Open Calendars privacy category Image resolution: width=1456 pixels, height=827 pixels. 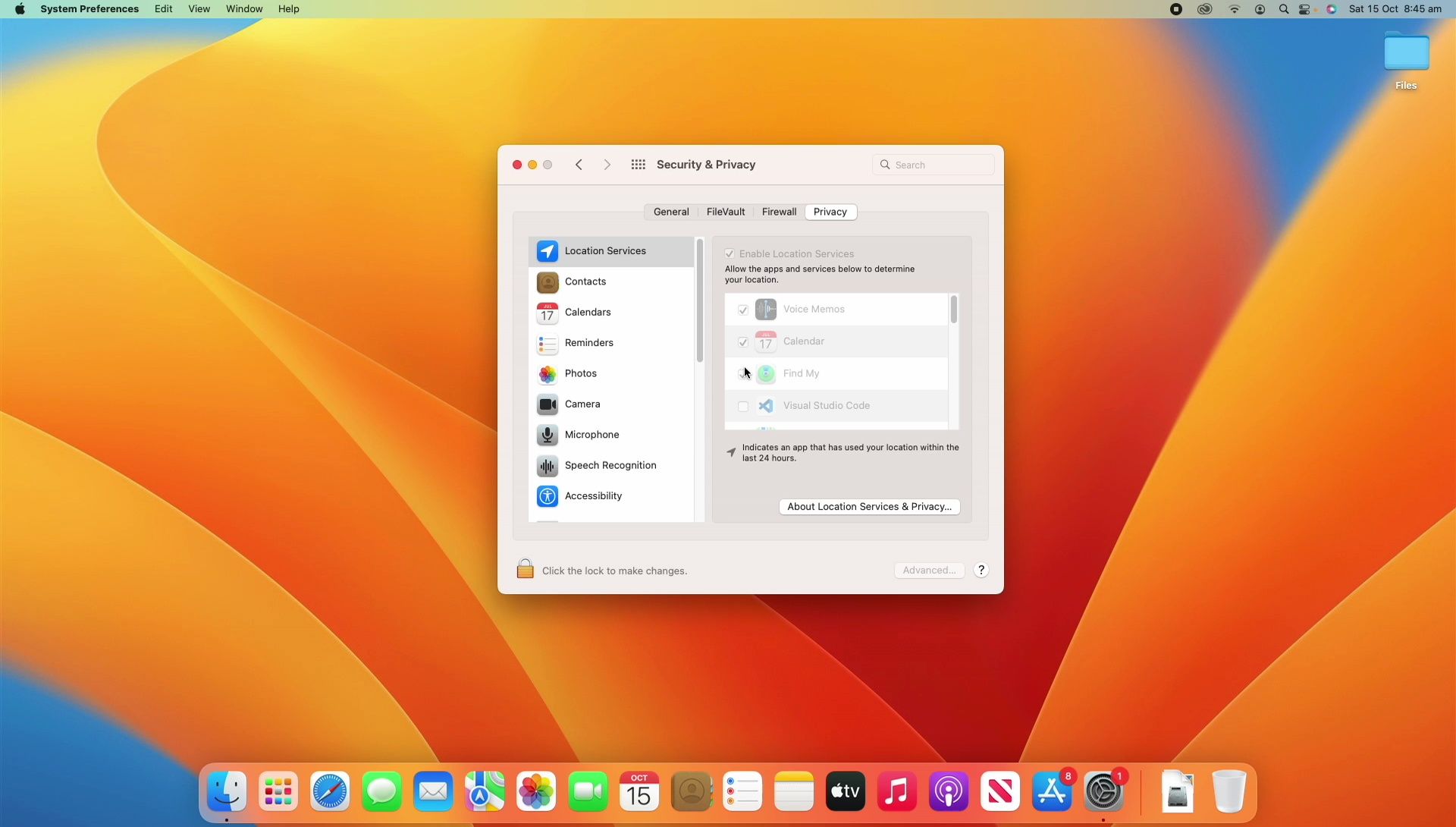click(611, 313)
